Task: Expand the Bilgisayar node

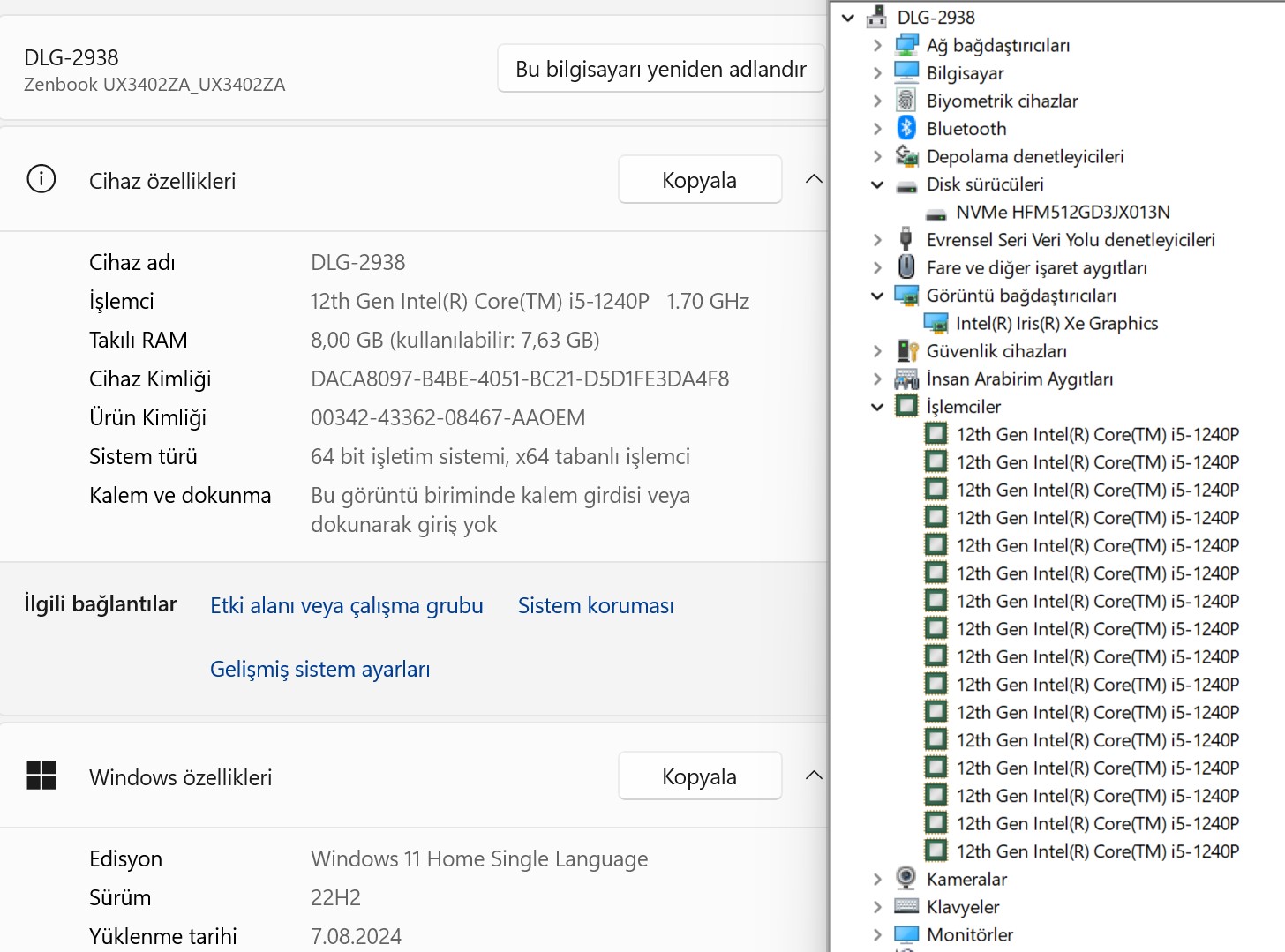Action: (x=877, y=73)
